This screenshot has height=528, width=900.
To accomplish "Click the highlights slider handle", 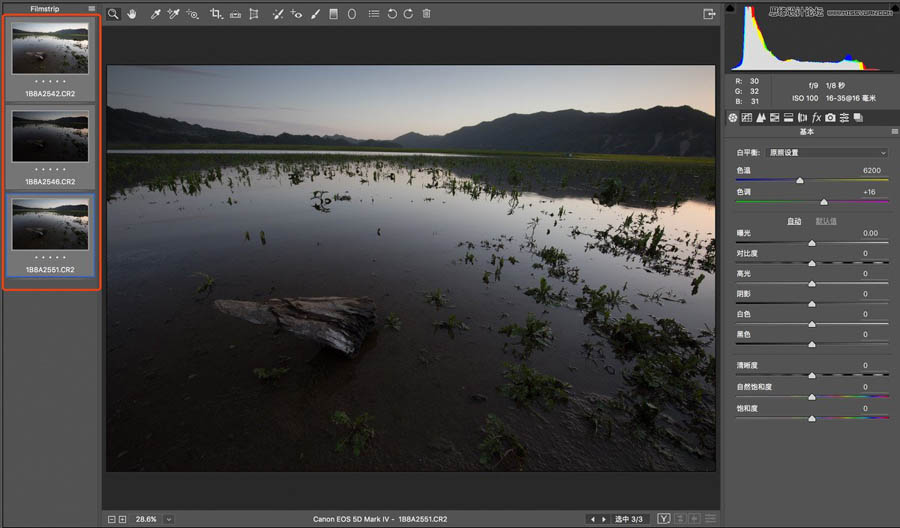I will click(x=812, y=284).
